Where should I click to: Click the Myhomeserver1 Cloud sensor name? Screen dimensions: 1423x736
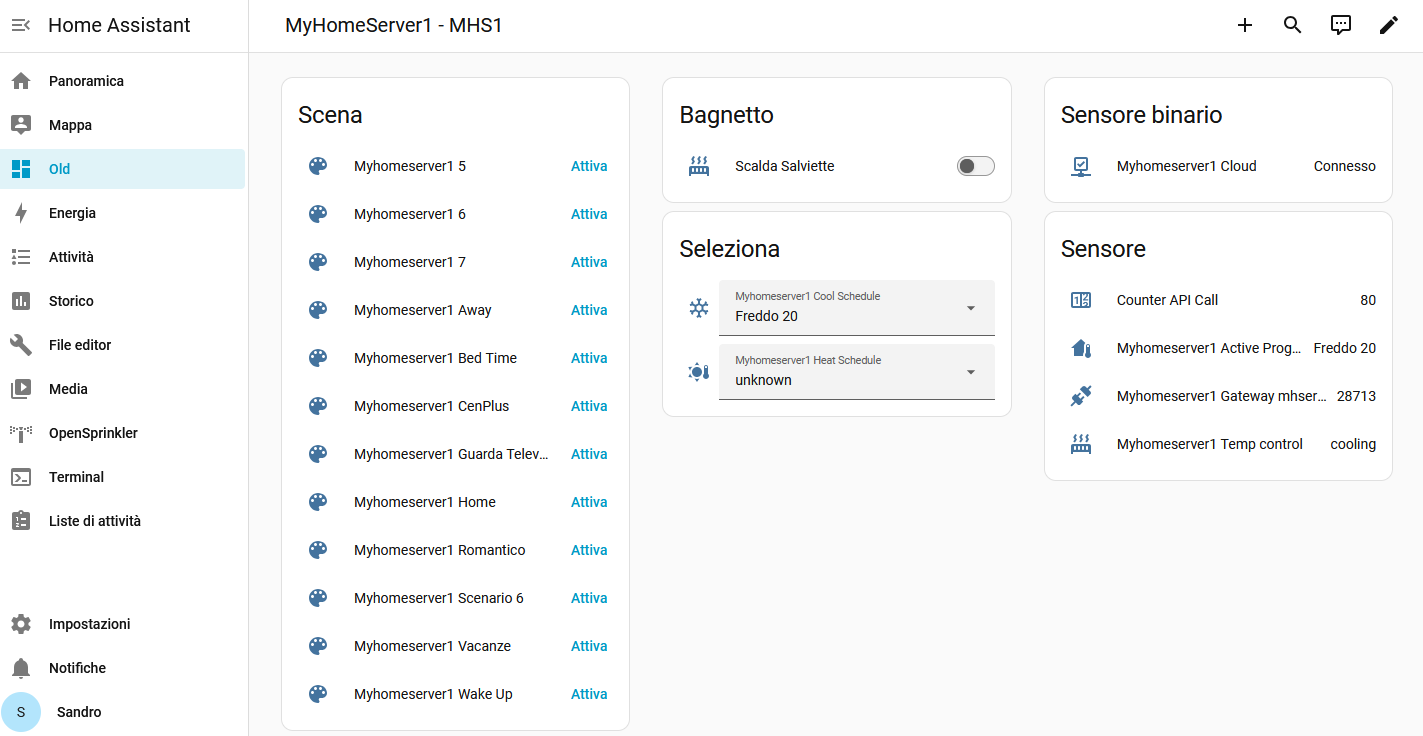[1187, 166]
